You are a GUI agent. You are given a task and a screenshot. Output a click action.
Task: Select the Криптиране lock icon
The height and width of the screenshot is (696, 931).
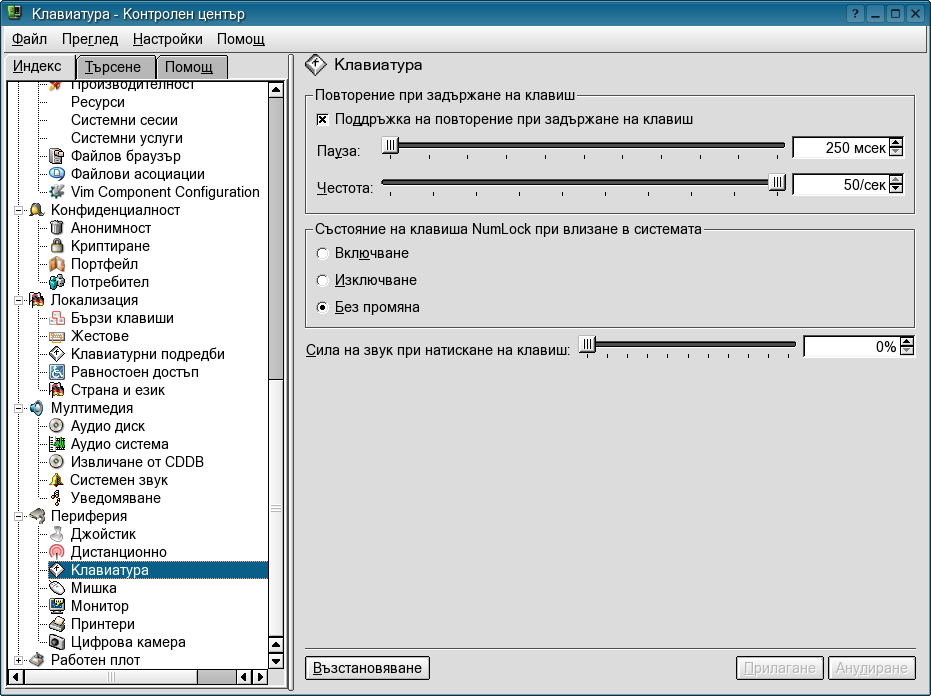point(57,246)
